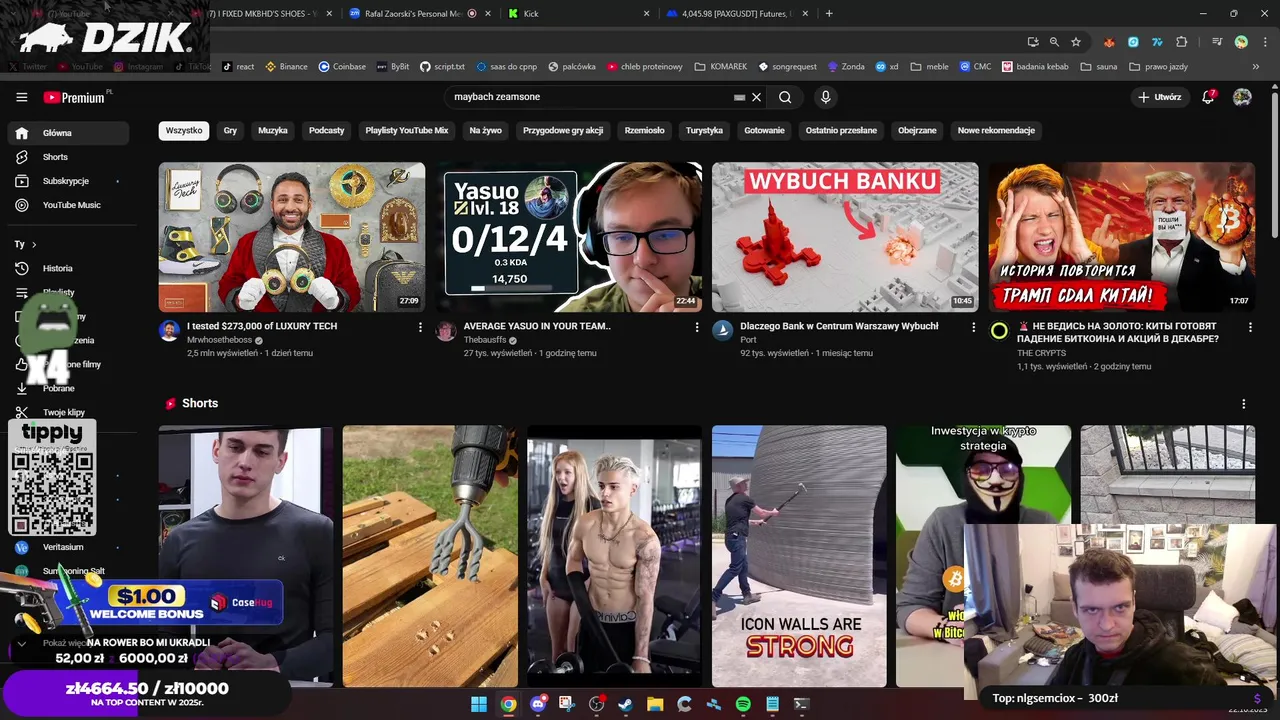The height and width of the screenshot is (720, 1280).
Task: Open options for 'Dlaczego Bank w Centrum Warszawy Wybuchł'
Action: pos(973,327)
